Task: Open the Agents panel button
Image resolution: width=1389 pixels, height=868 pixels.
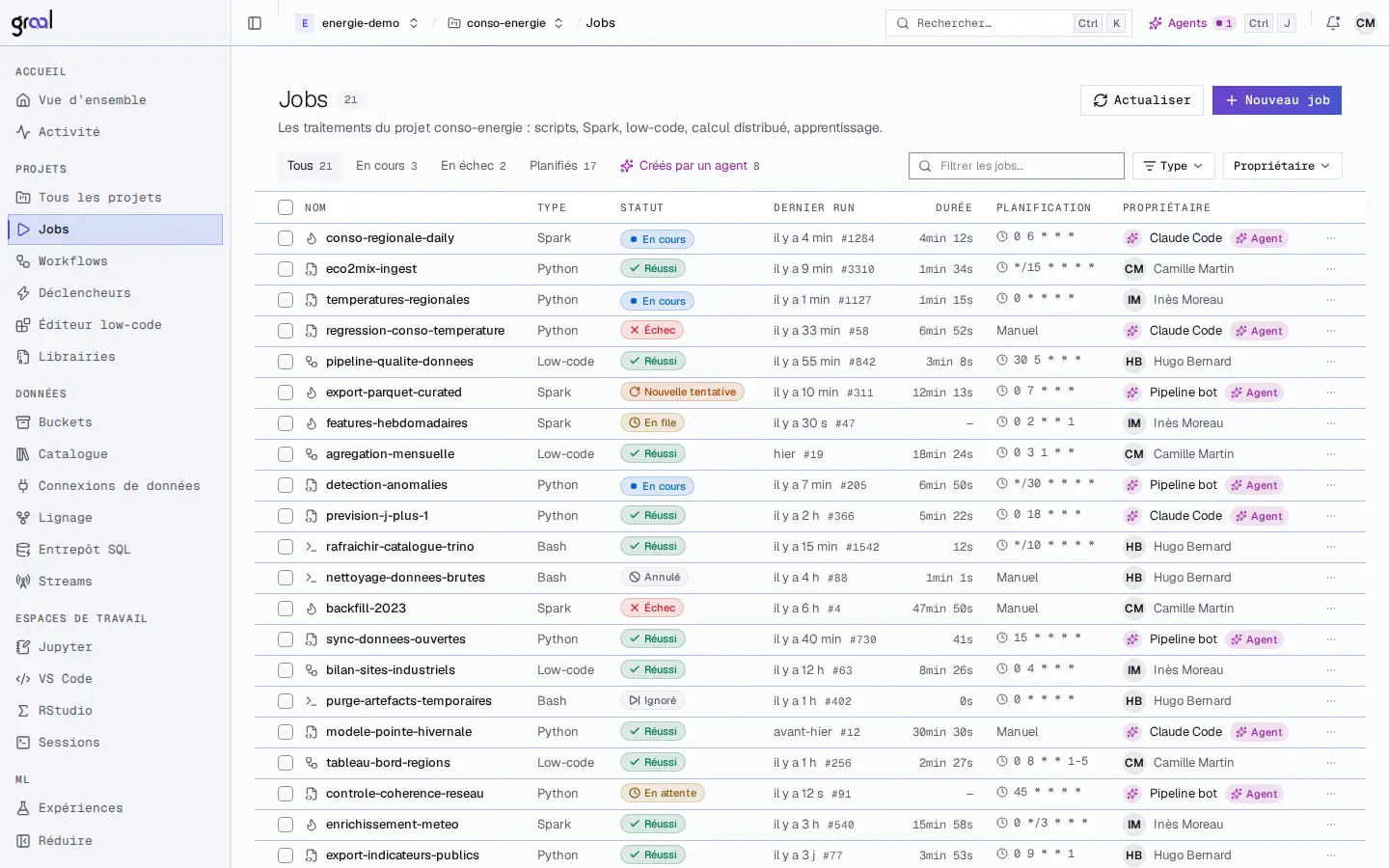Action: [x=1221, y=23]
